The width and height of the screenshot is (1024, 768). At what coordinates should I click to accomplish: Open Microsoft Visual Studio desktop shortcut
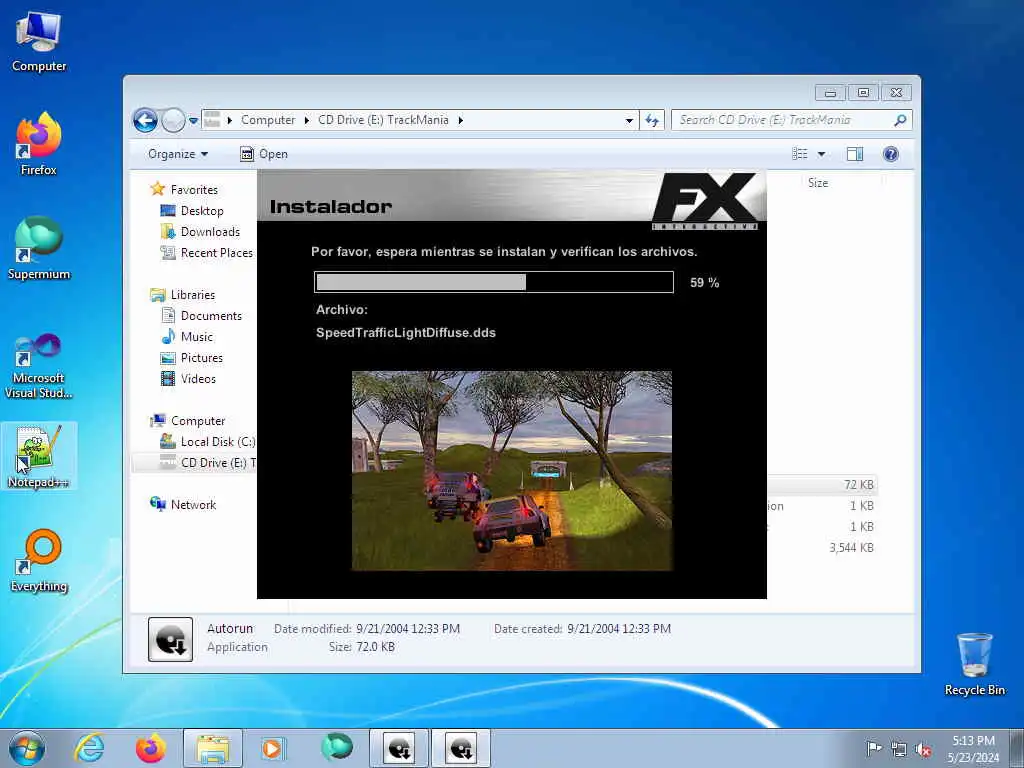pyautogui.click(x=39, y=366)
